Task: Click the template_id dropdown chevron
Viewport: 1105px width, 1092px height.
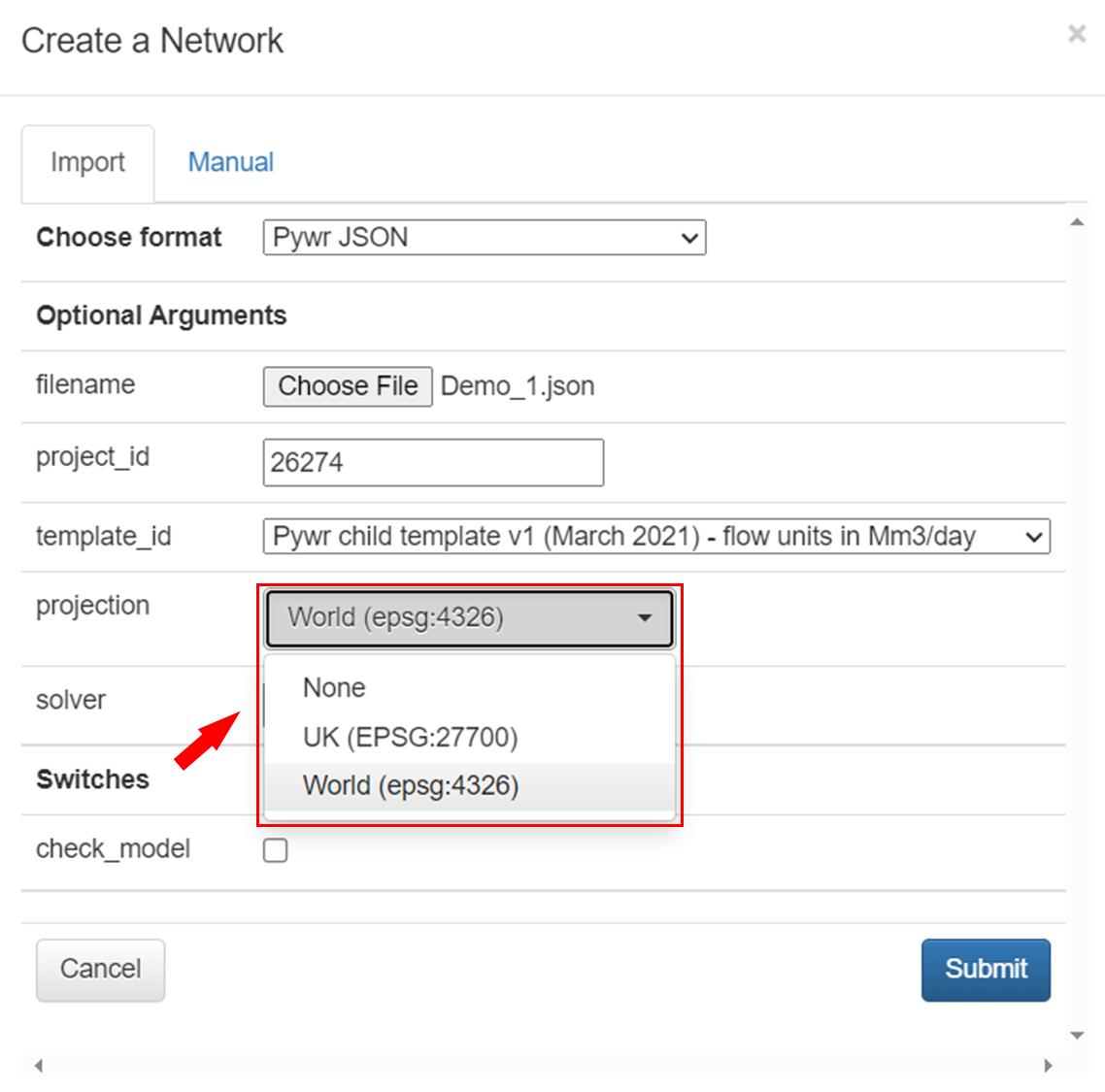Action: (1034, 537)
